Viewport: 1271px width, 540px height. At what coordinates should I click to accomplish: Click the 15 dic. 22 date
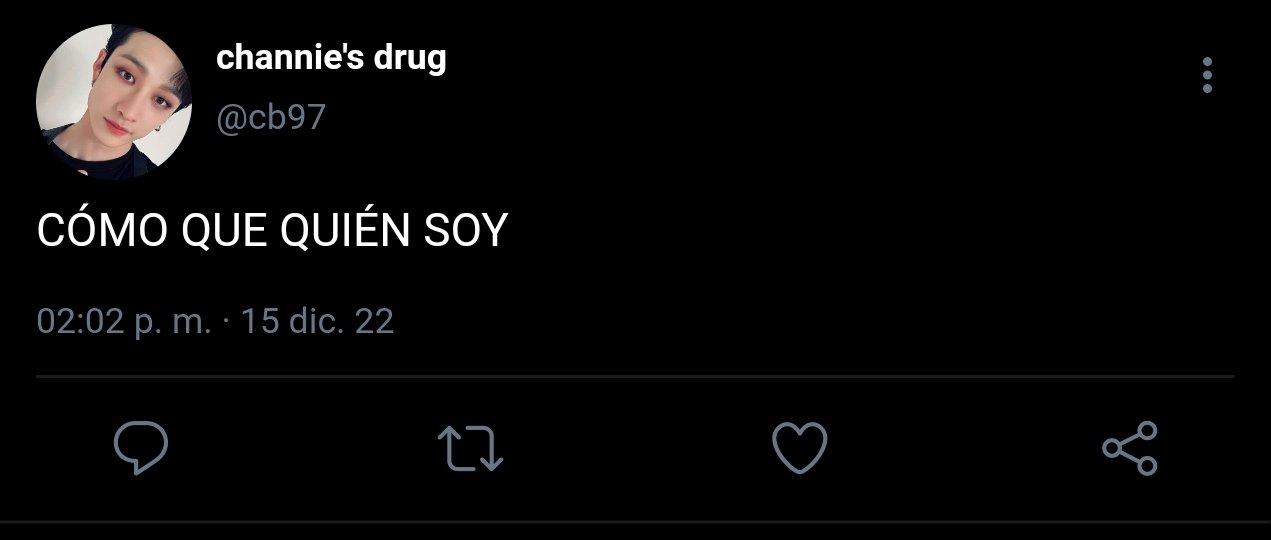(318, 322)
